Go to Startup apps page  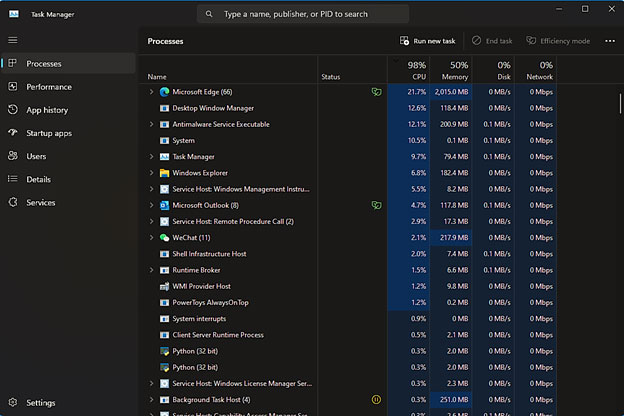(x=68, y=133)
